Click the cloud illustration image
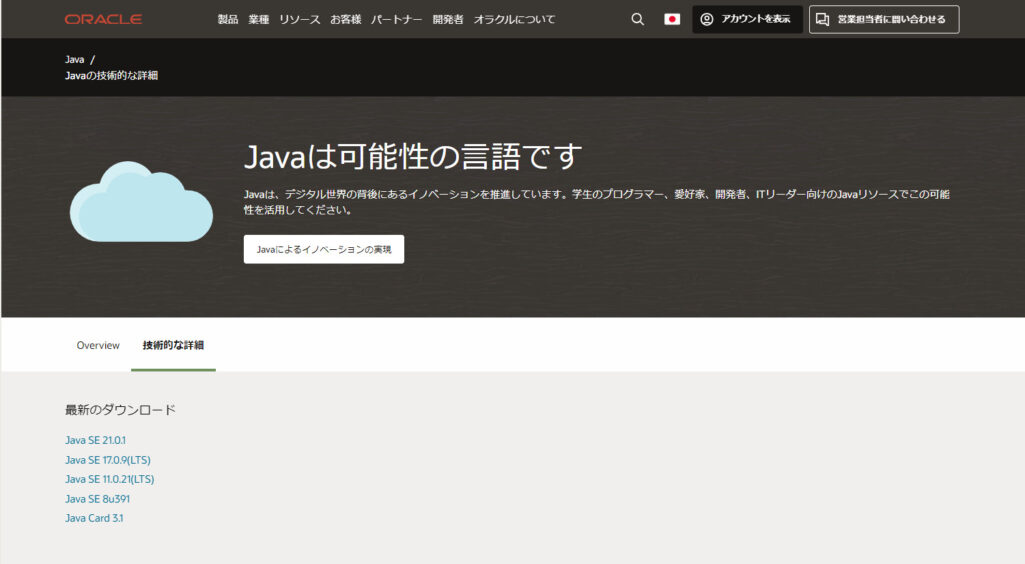The height and width of the screenshot is (564, 1025). (141, 201)
